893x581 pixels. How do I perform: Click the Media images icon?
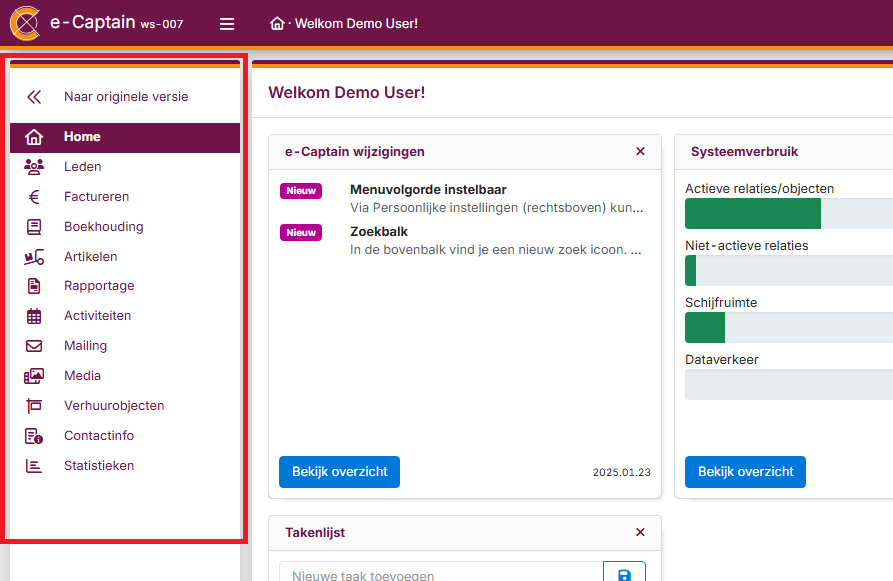(x=34, y=376)
